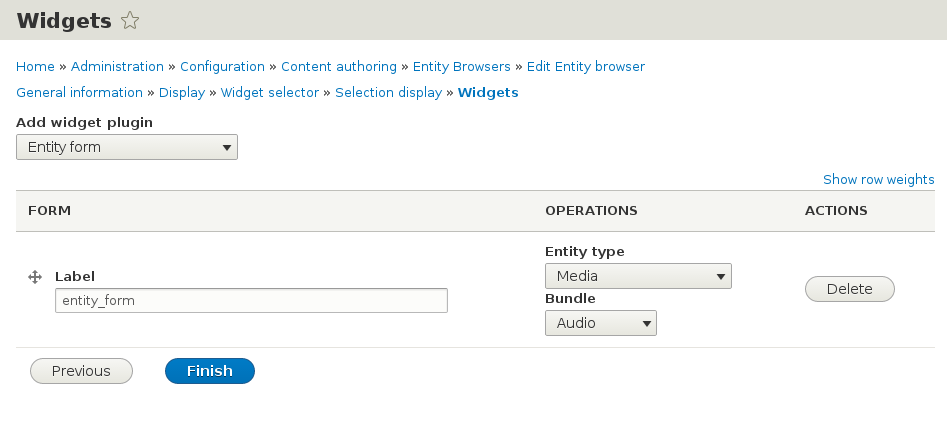
Task: Click the blue Finish button
Action: [210, 371]
